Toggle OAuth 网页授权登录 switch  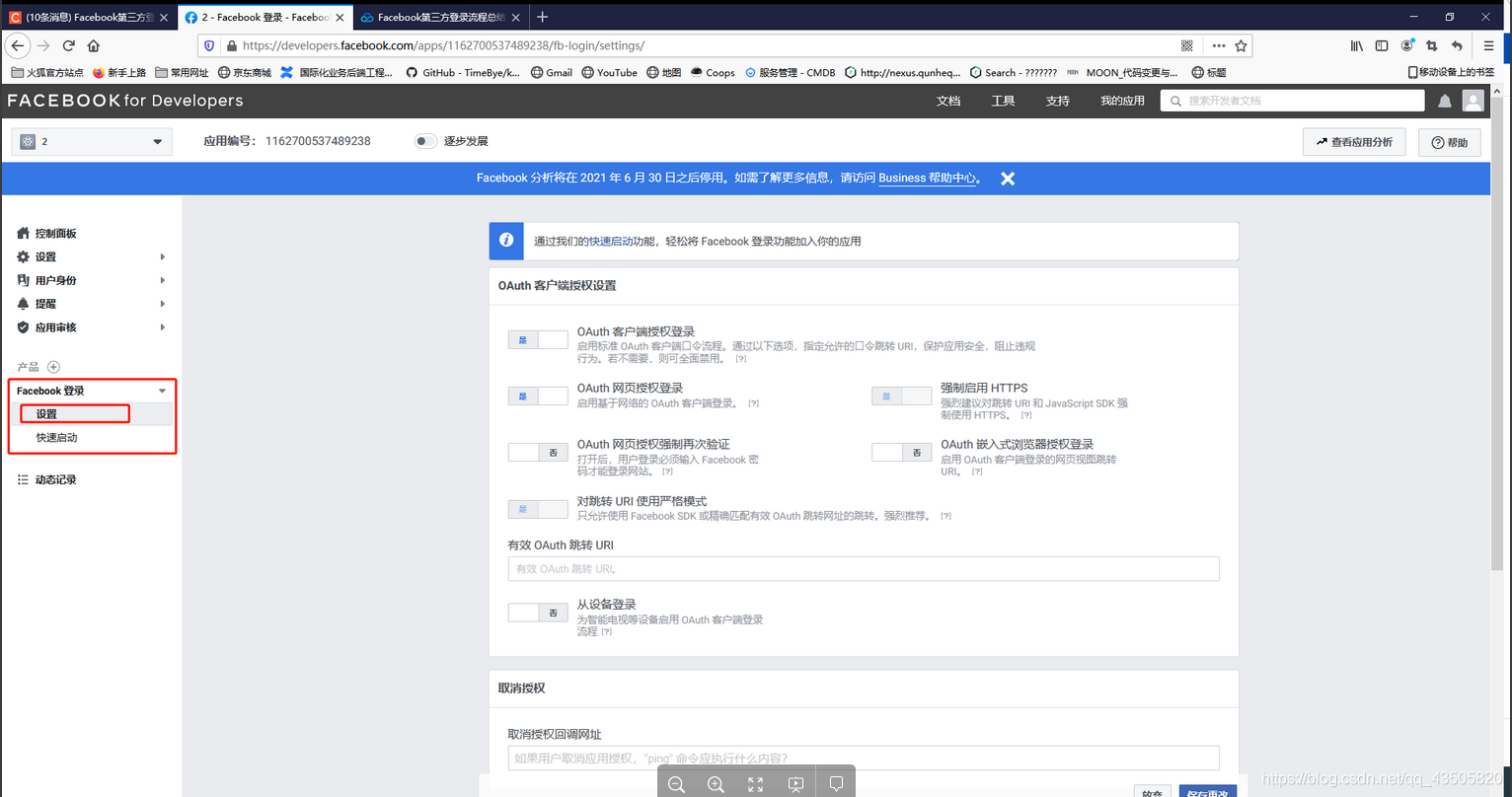[538, 396]
